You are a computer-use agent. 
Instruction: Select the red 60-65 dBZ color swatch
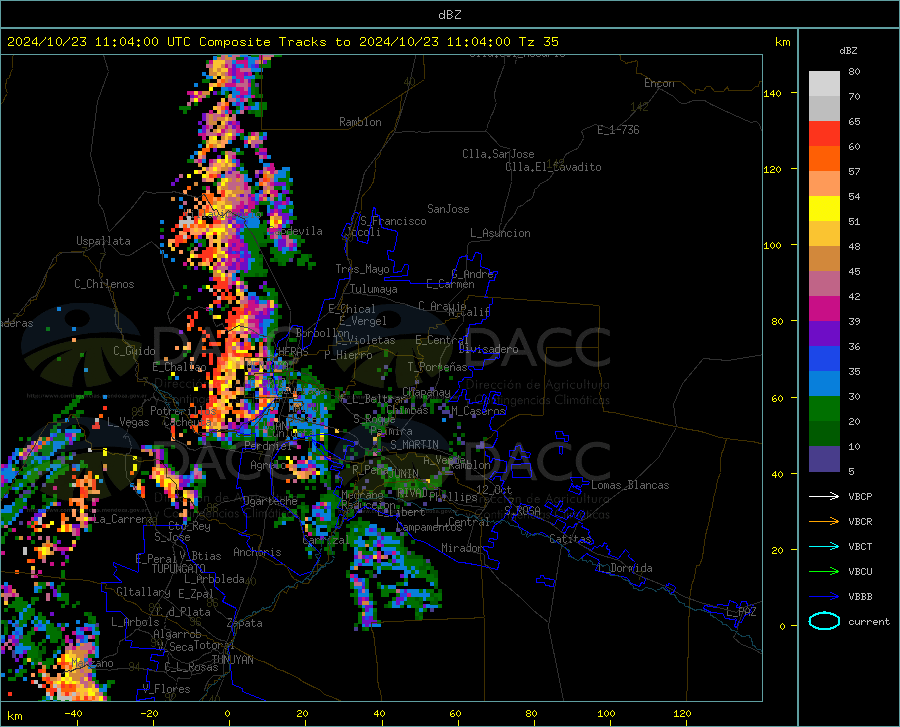(x=824, y=134)
